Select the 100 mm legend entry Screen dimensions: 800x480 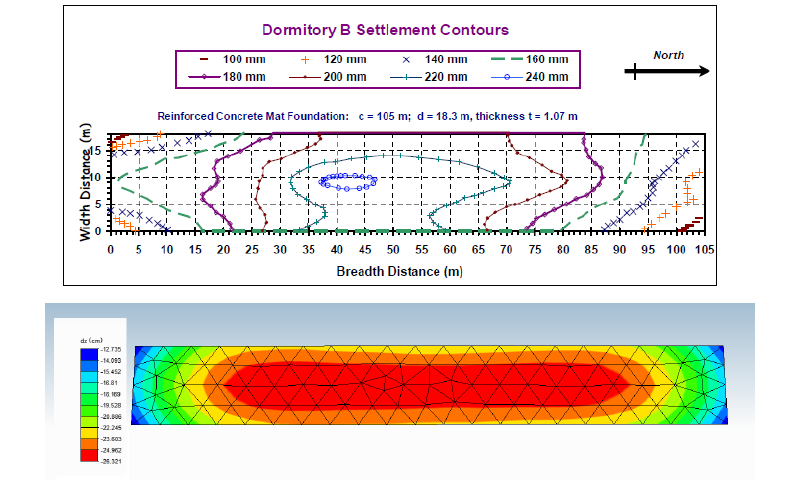coord(233,60)
